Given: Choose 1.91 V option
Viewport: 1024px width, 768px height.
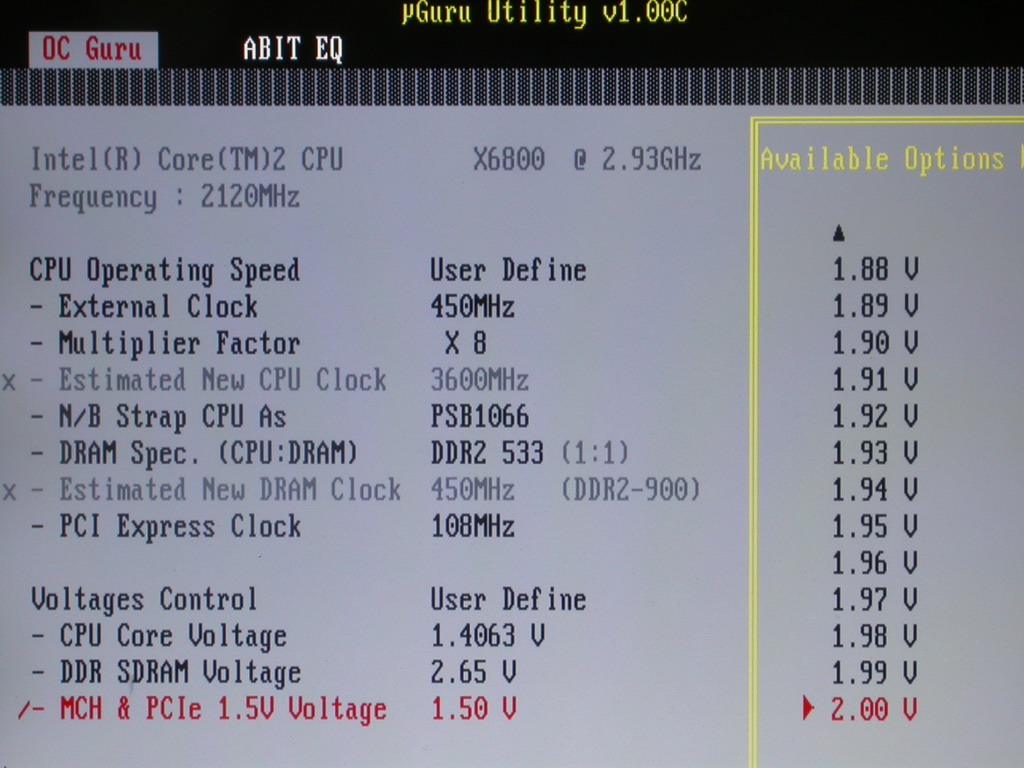Looking at the screenshot, I should click(x=875, y=379).
